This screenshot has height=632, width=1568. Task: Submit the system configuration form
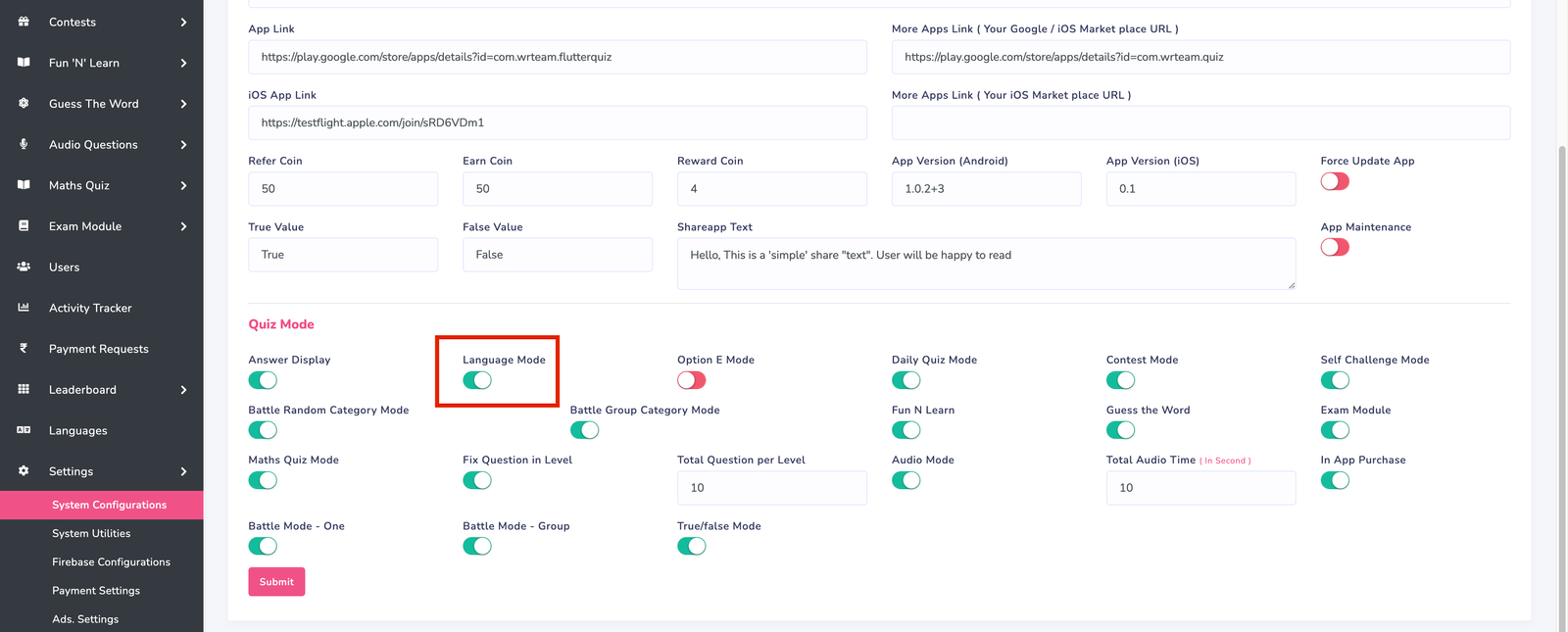[276, 582]
